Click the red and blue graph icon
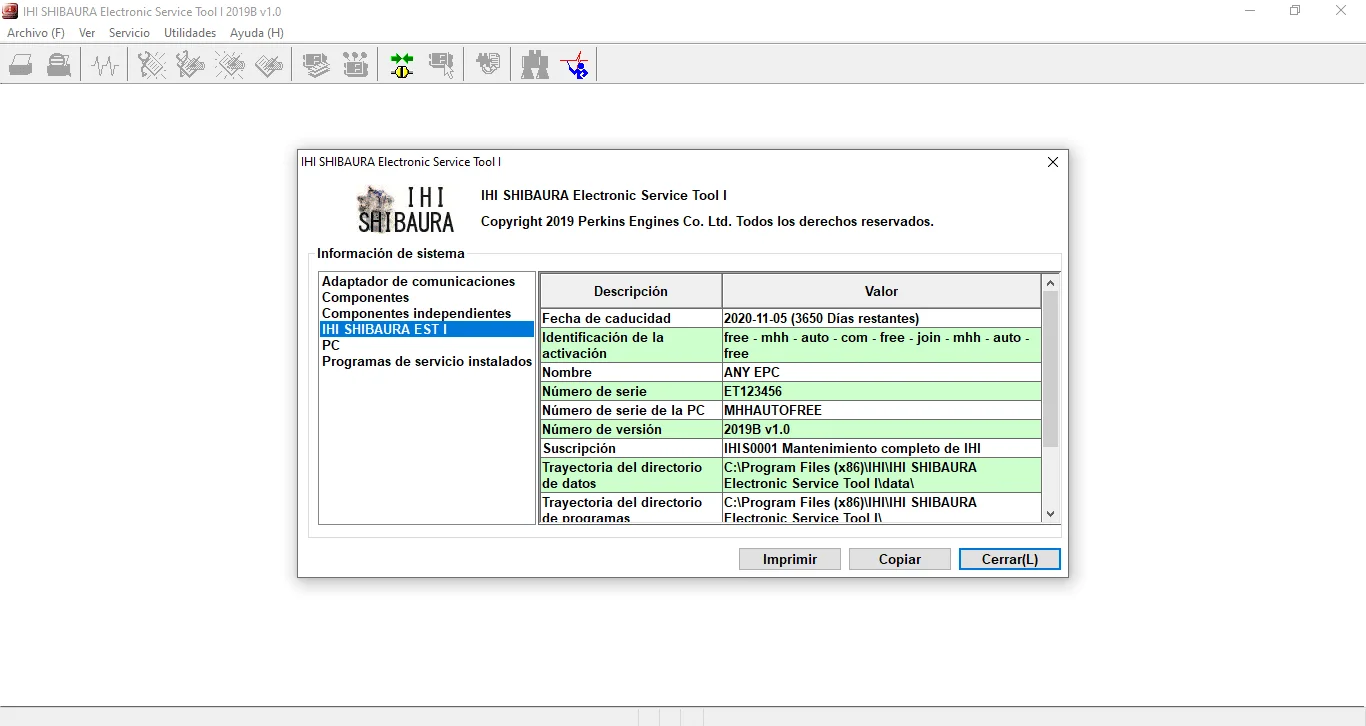 tap(575, 66)
